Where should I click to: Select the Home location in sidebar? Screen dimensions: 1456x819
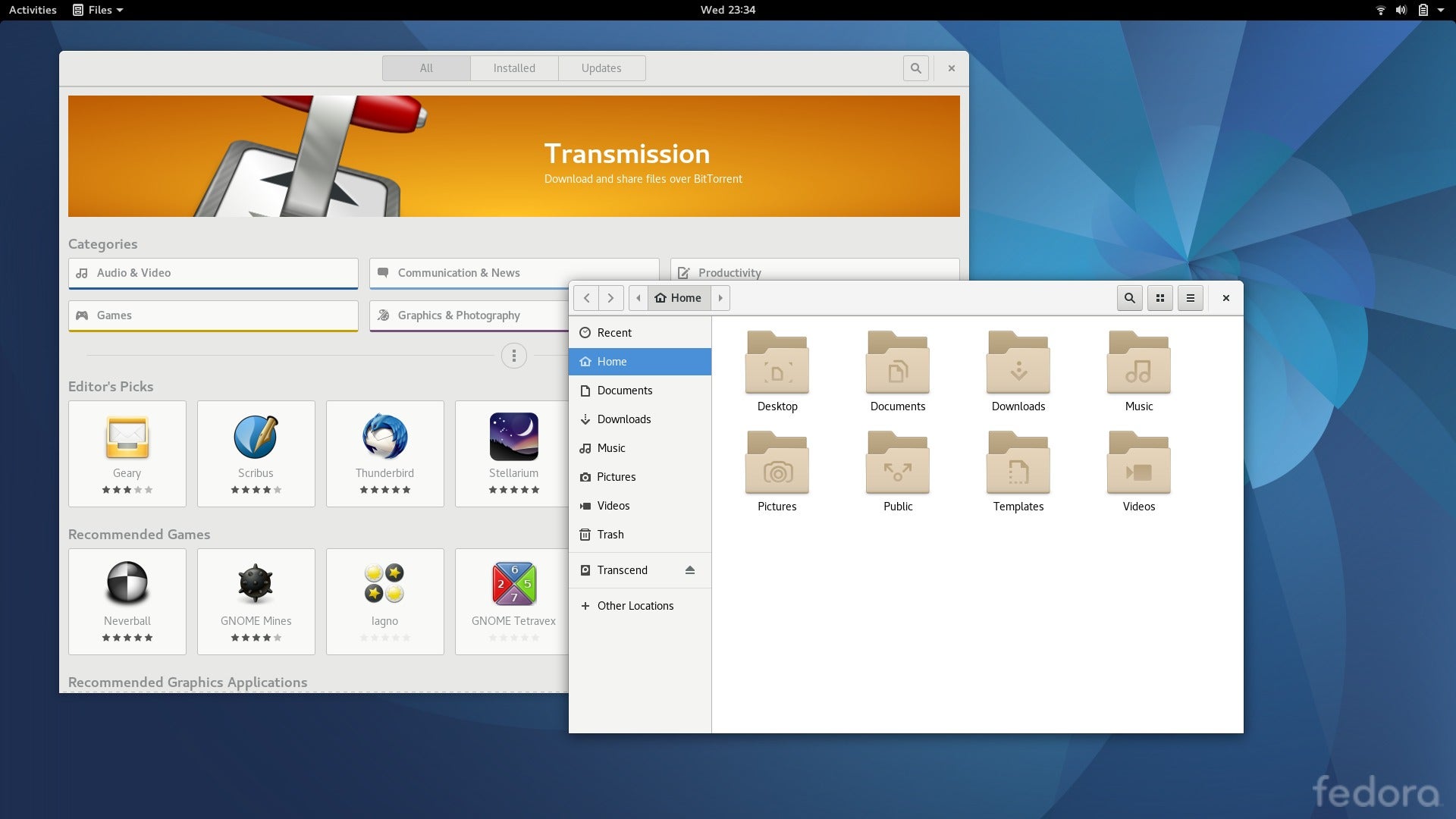point(612,361)
